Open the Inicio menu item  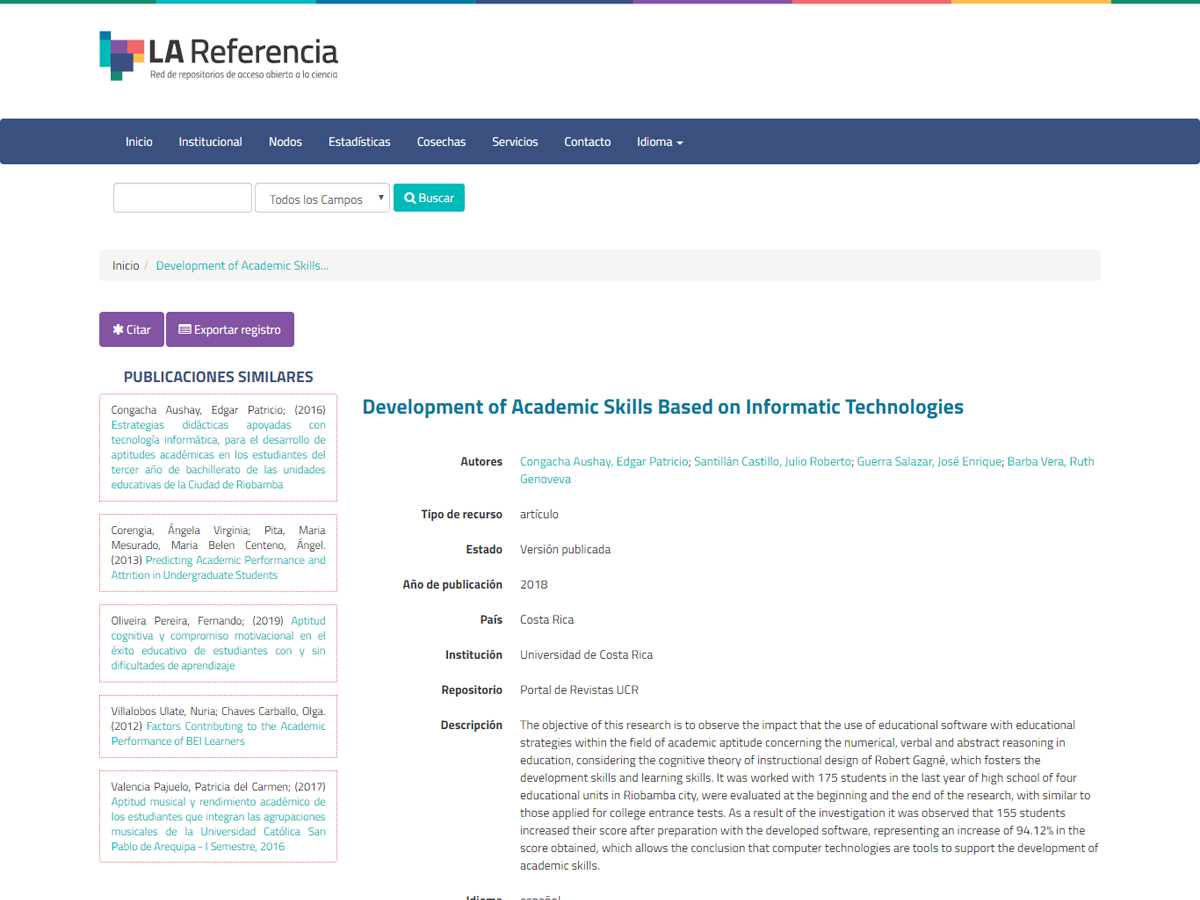coord(139,142)
